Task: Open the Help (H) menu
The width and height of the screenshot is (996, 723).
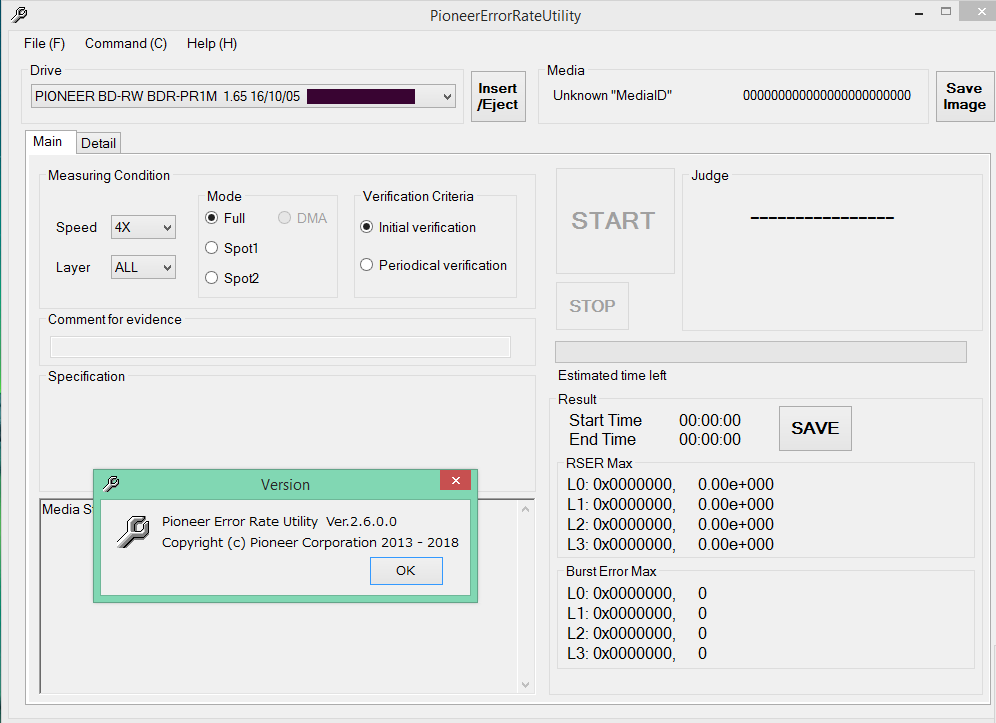Action: pyautogui.click(x=212, y=43)
